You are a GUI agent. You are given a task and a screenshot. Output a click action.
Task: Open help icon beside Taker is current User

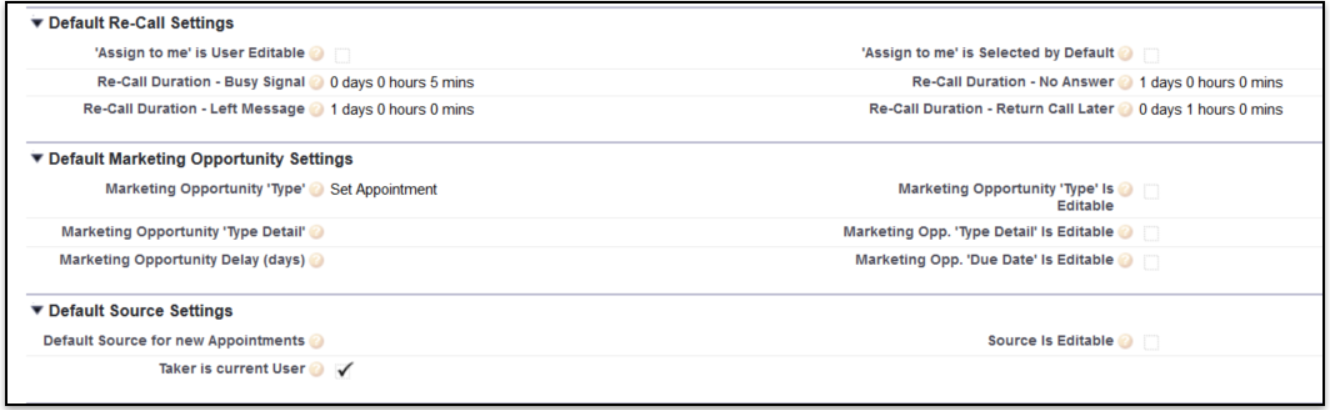[x=316, y=369]
